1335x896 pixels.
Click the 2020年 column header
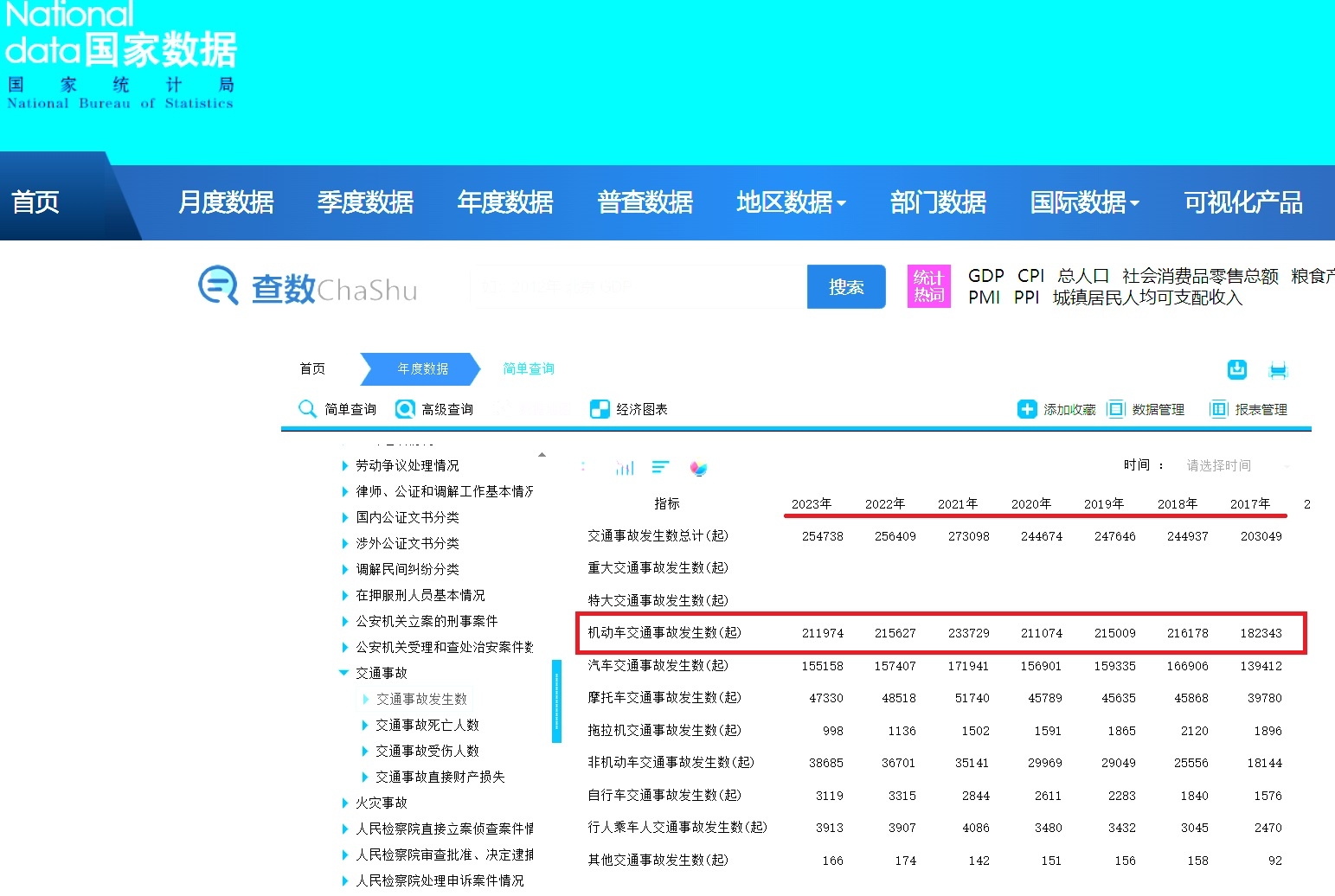[x=1031, y=503]
